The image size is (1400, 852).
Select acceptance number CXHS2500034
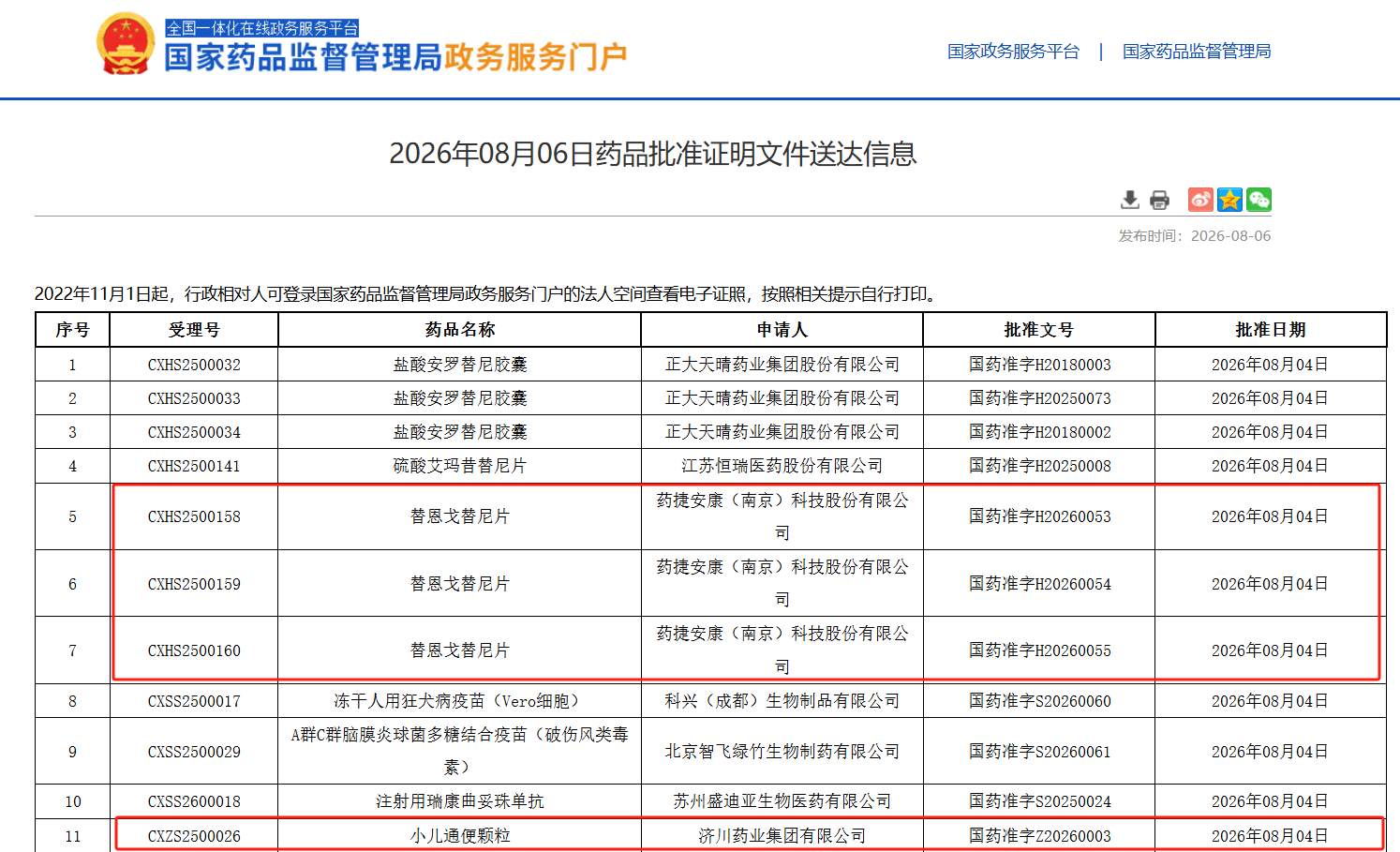(194, 432)
